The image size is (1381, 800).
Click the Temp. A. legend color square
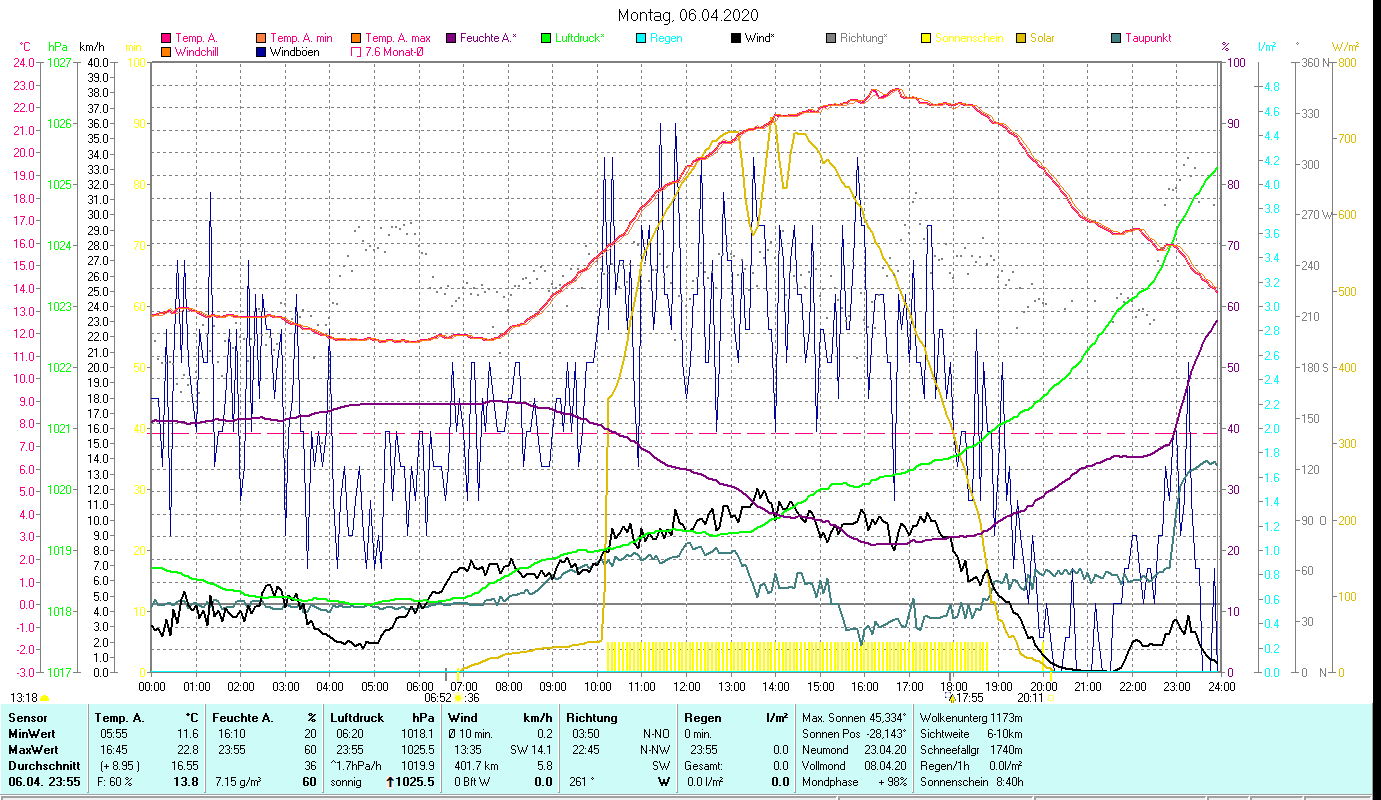pyautogui.click(x=166, y=38)
